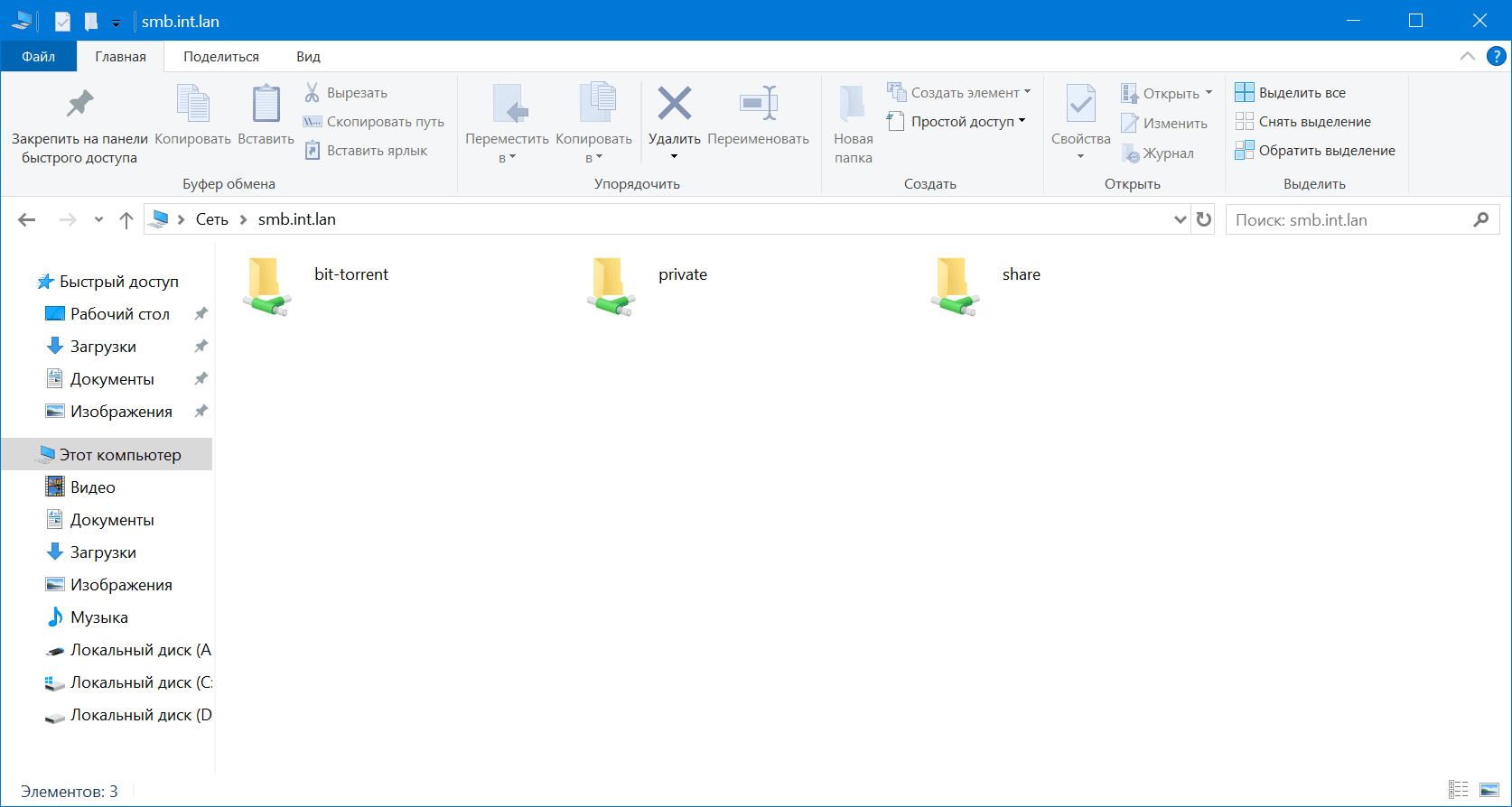Click the search field Поиск: smb.int.lan
Image resolution: width=1512 pixels, height=807 pixels.
1350,219
